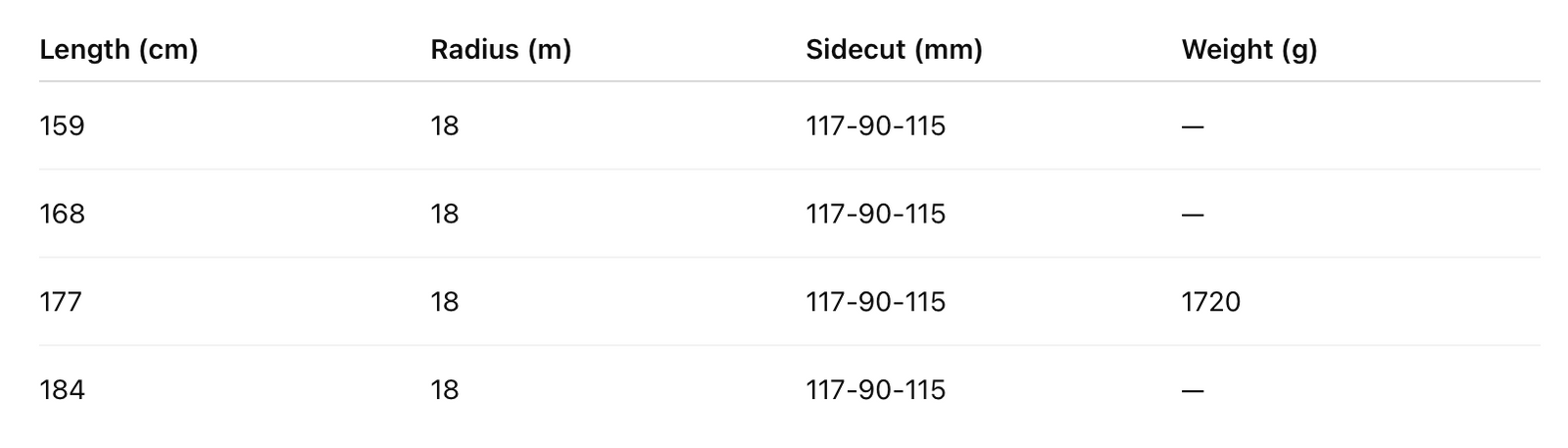
Task: Click the radius value in the 168 row
Action: [444, 214]
